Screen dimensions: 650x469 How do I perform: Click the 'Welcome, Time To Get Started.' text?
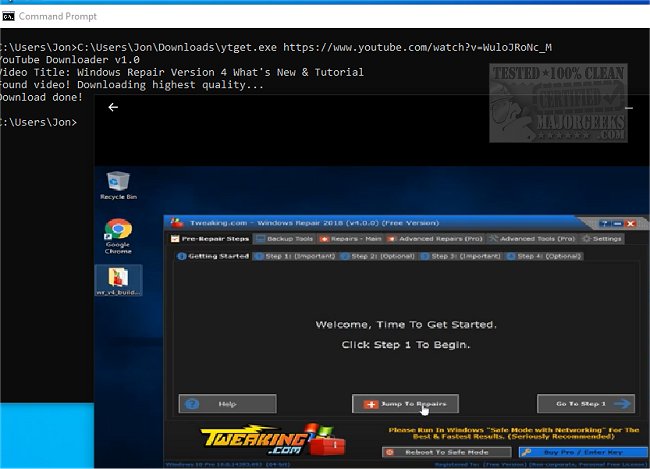[406, 325]
